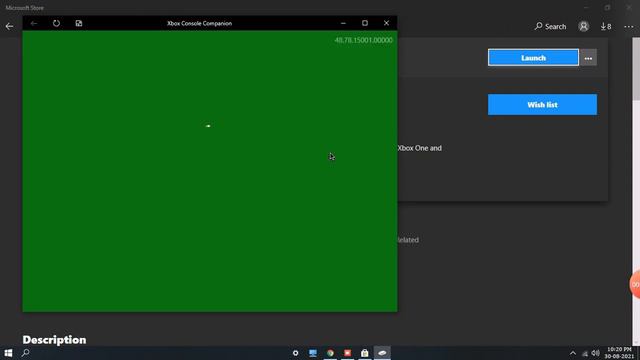Open the options ellipsis beside Launch
640x360 pixels.
588,58
